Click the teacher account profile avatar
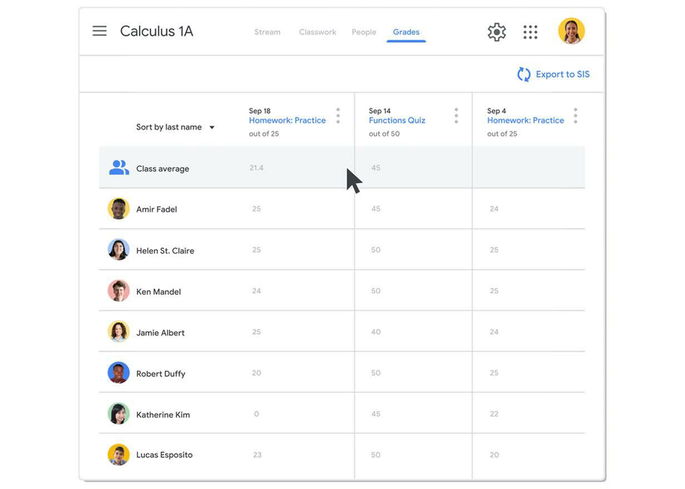Viewport: 685px width, 489px height. point(571,32)
